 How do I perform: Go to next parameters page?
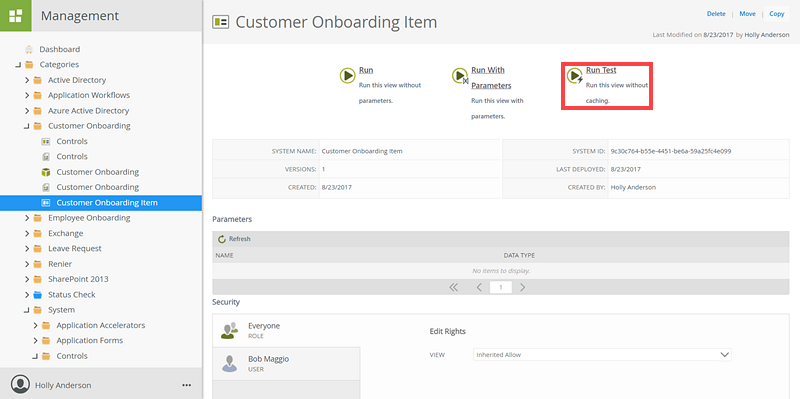pyautogui.click(x=522, y=287)
